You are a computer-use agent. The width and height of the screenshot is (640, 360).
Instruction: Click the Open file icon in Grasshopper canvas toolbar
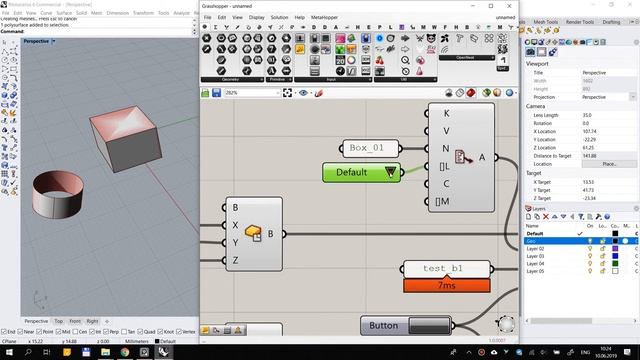click(x=205, y=93)
